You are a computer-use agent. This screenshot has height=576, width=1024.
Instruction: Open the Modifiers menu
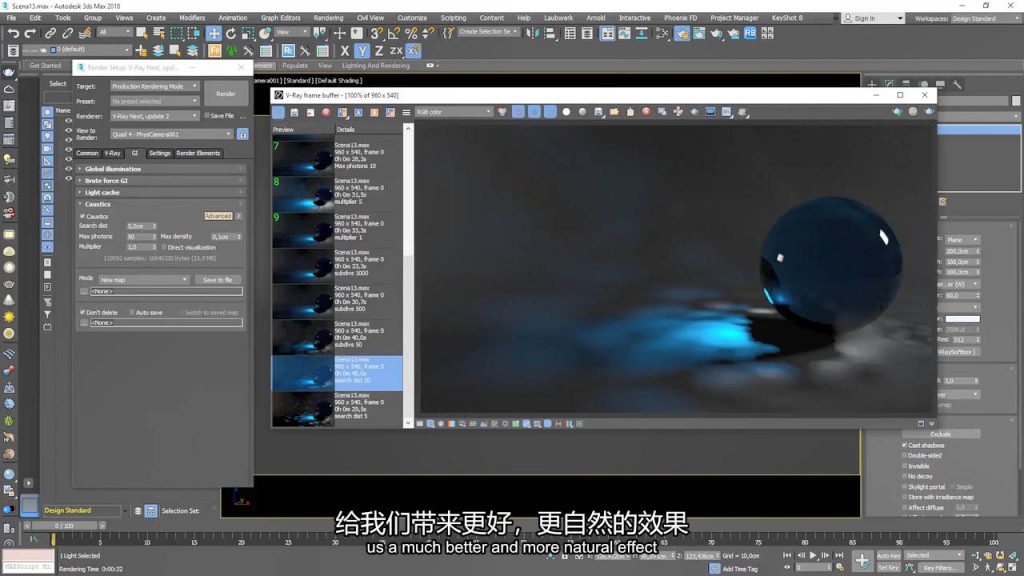192,18
